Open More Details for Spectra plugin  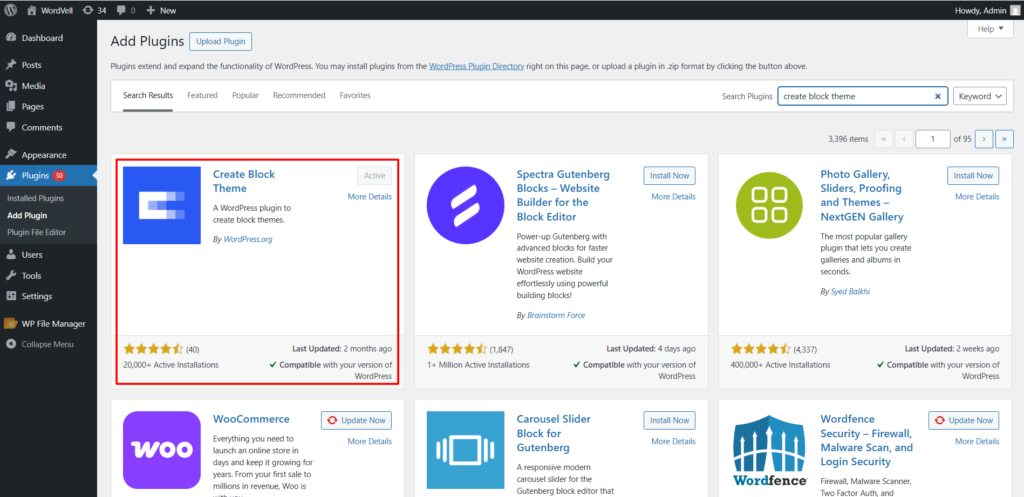point(673,197)
